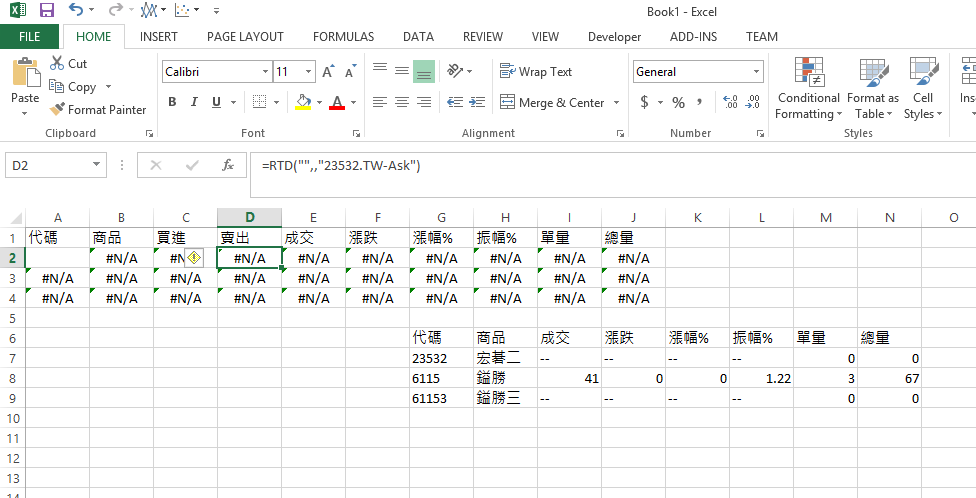Image resolution: width=976 pixels, height=498 pixels.
Task: Open Cell Styles gallery
Action: point(923,88)
